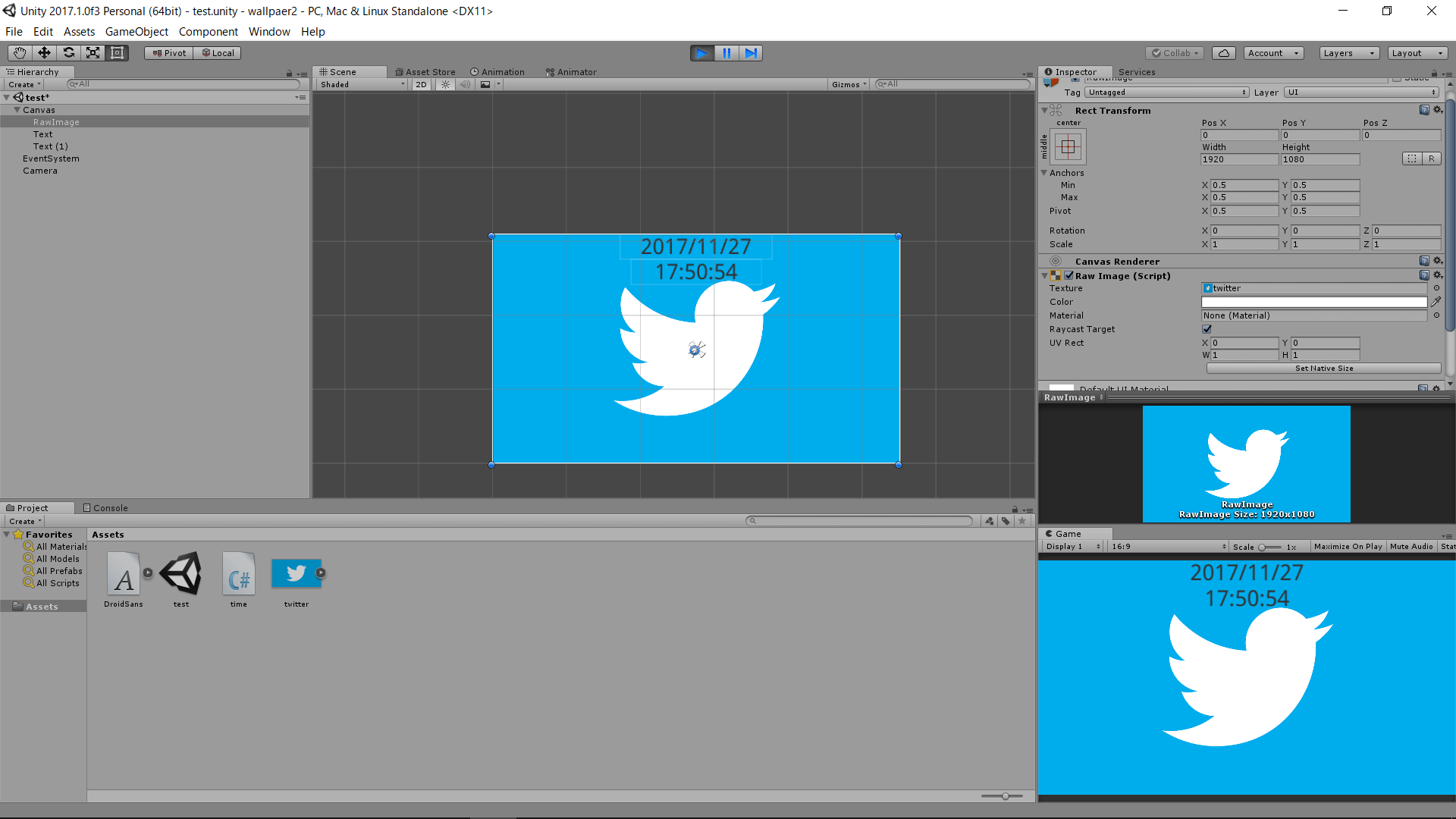Select the Scale tool

coord(93,53)
